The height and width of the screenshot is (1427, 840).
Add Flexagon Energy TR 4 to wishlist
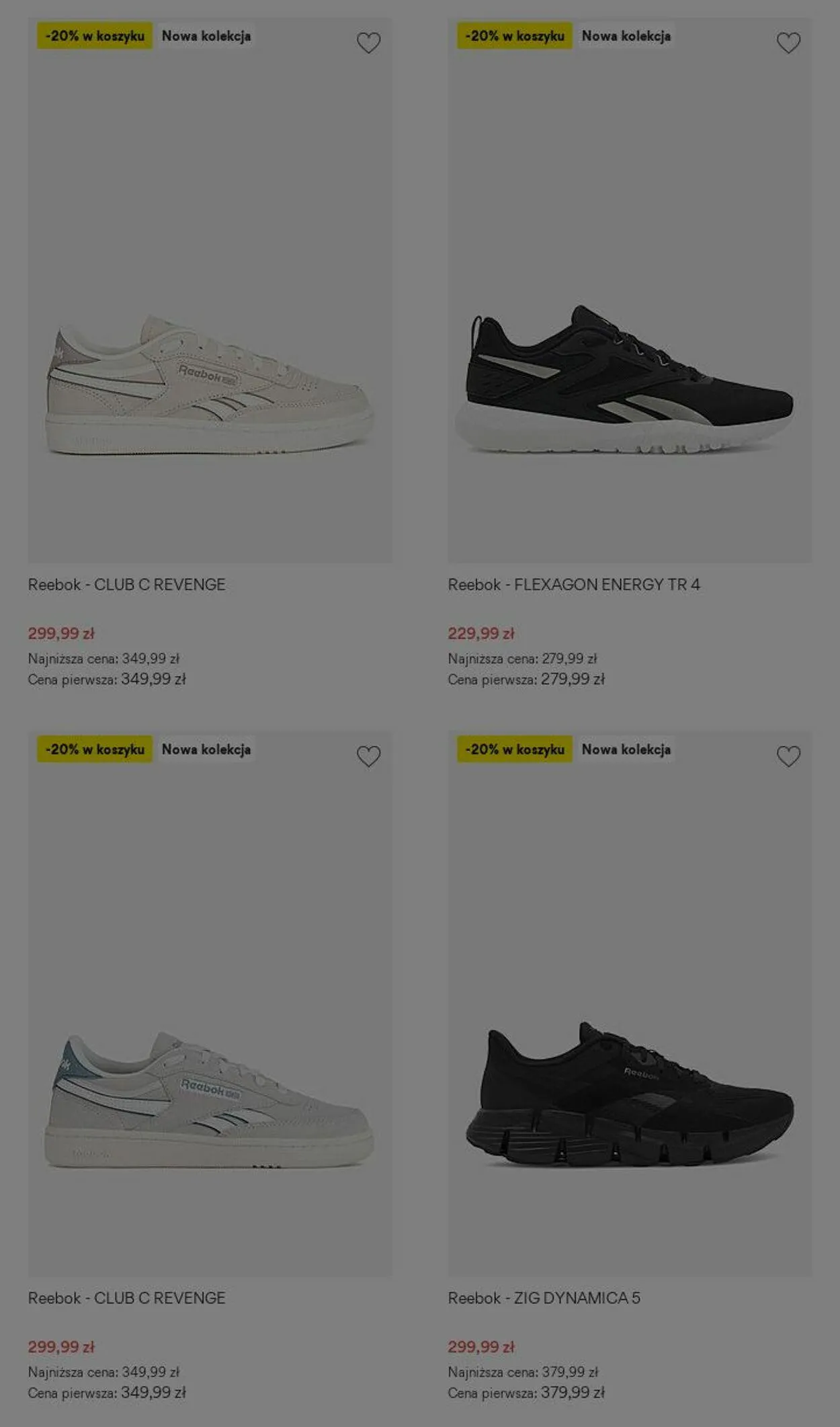coord(788,43)
